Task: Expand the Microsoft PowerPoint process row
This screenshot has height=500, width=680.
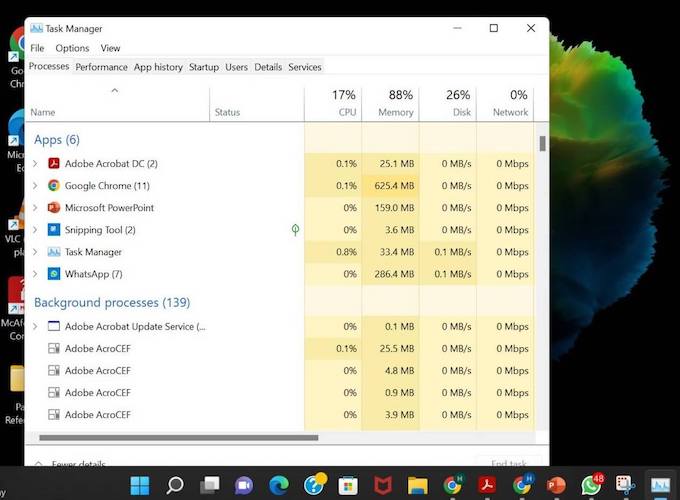Action: point(35,208)
